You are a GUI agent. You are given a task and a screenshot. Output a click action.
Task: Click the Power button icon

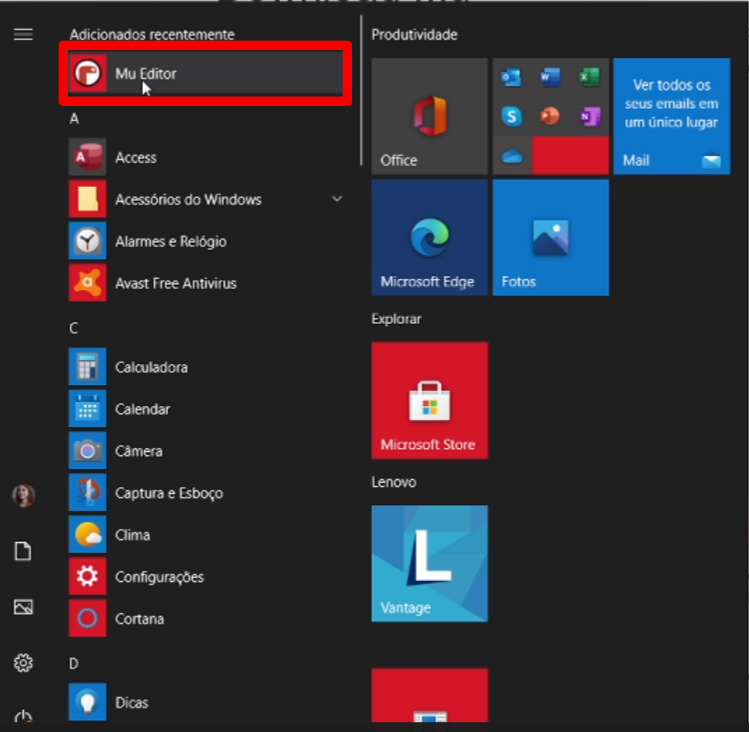pyautogui.click(x=23, y=716)
